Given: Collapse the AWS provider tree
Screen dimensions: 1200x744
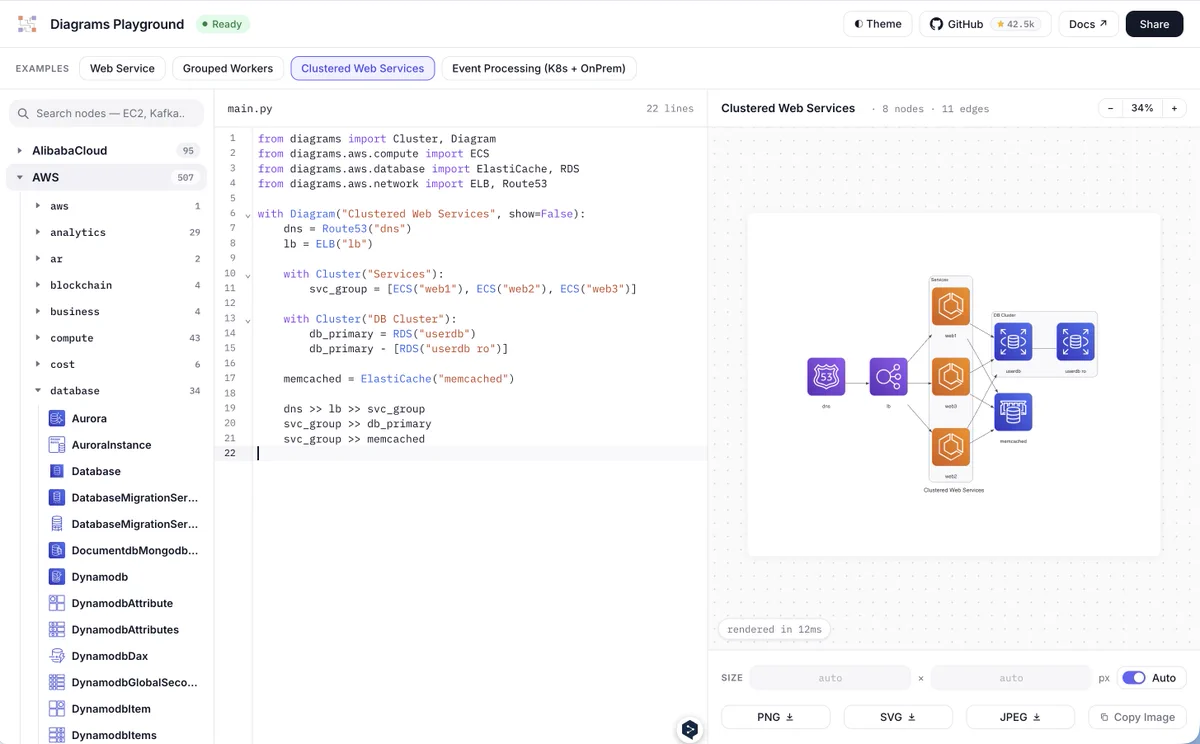Looking at the screenshot, I should click(x=20, y=177).
